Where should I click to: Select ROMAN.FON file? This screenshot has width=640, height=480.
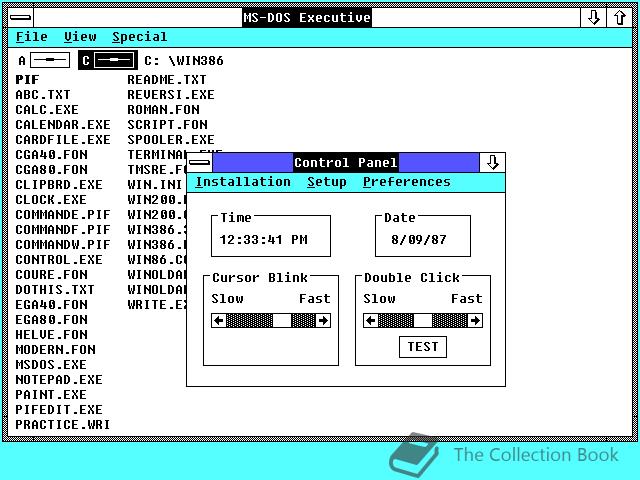(x=163, y=110)
